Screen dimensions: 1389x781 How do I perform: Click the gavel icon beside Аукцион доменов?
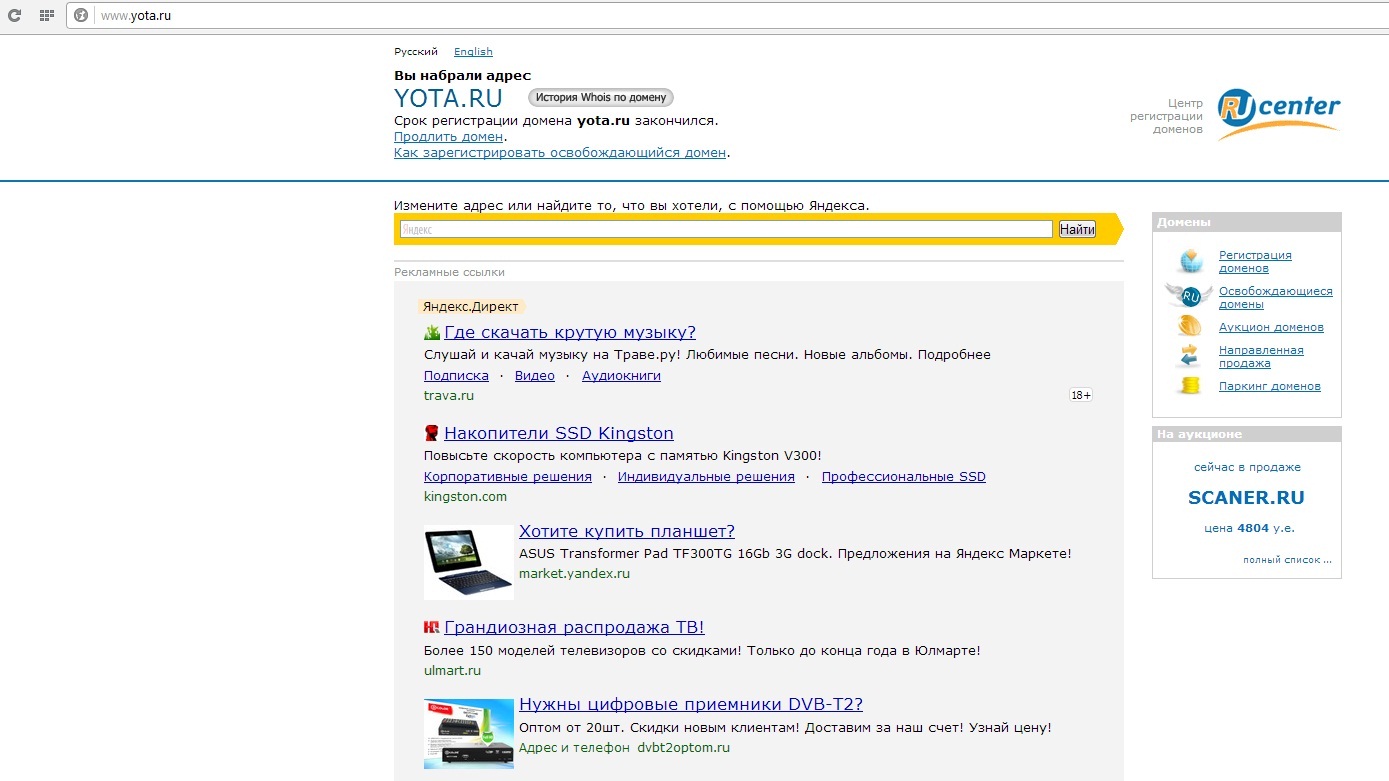click(1190, 327)
